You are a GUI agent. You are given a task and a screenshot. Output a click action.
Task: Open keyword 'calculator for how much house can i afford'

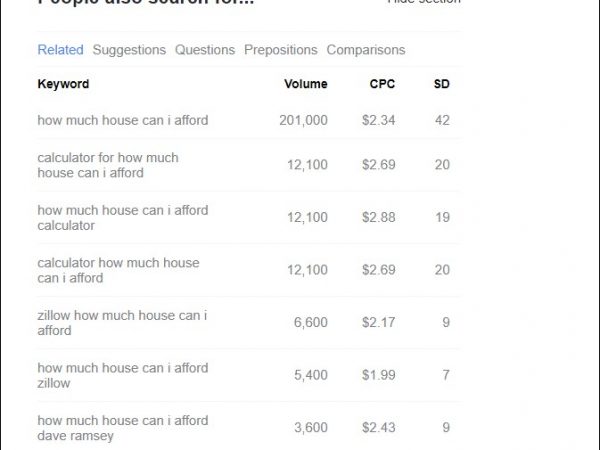click(x=108, y=165)
